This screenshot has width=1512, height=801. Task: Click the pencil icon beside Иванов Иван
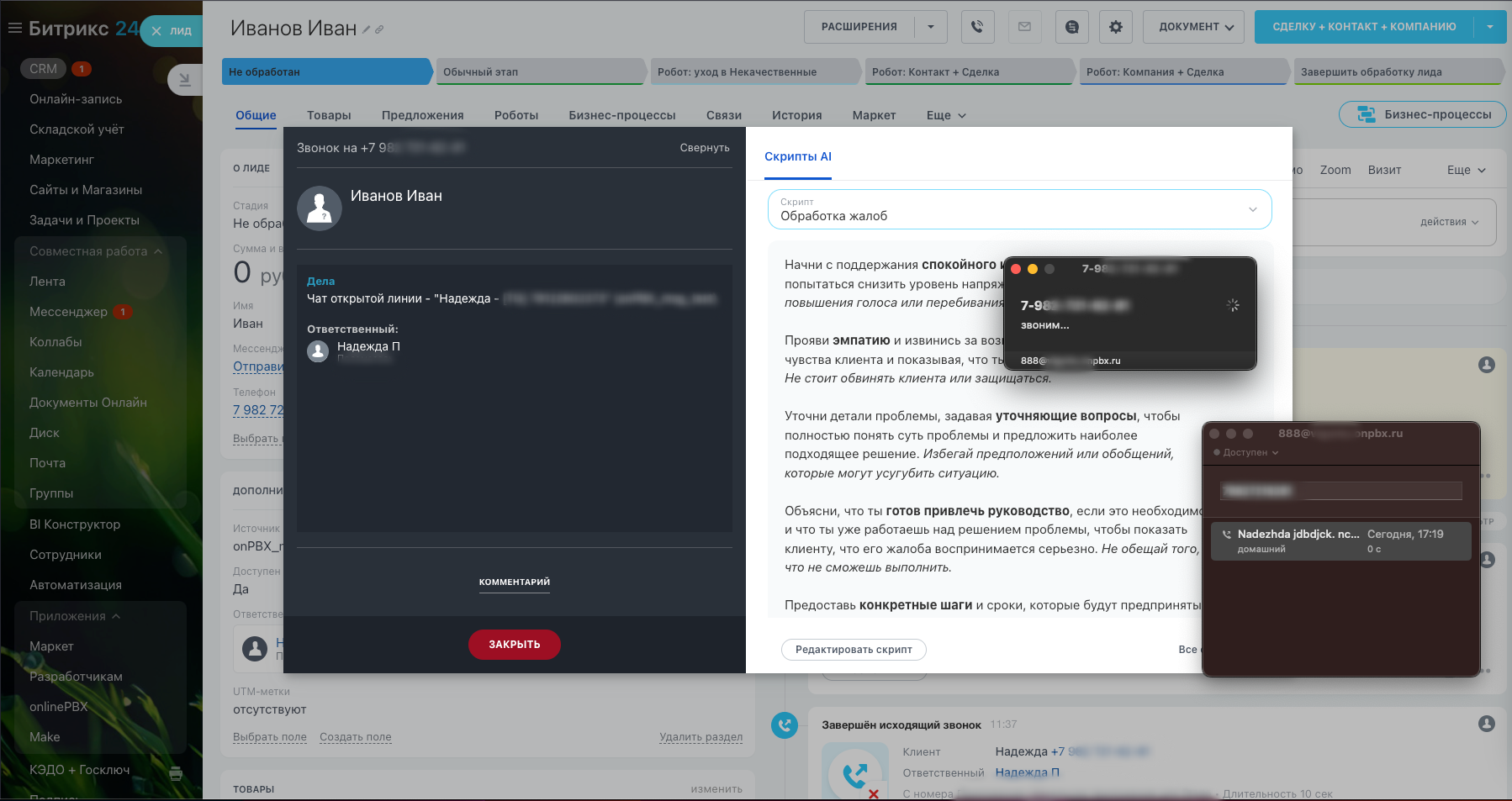click(x=367, y=29)
